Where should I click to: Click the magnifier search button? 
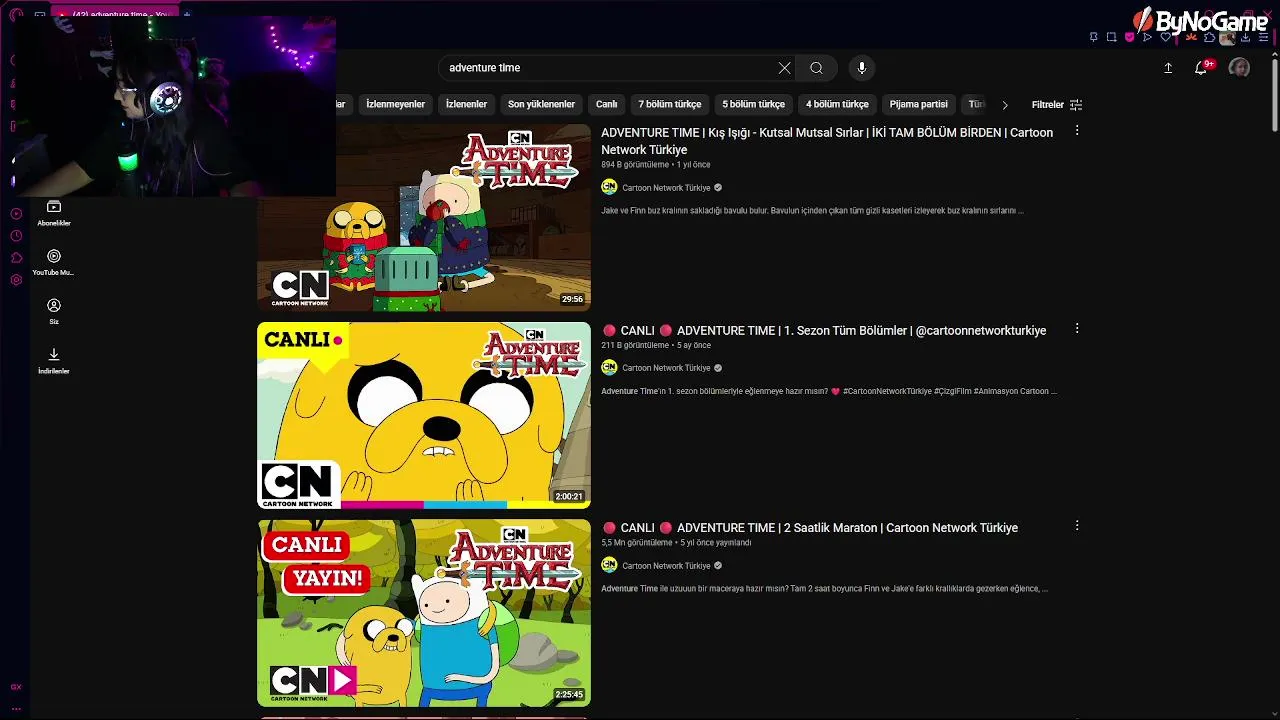pos(816,68)
